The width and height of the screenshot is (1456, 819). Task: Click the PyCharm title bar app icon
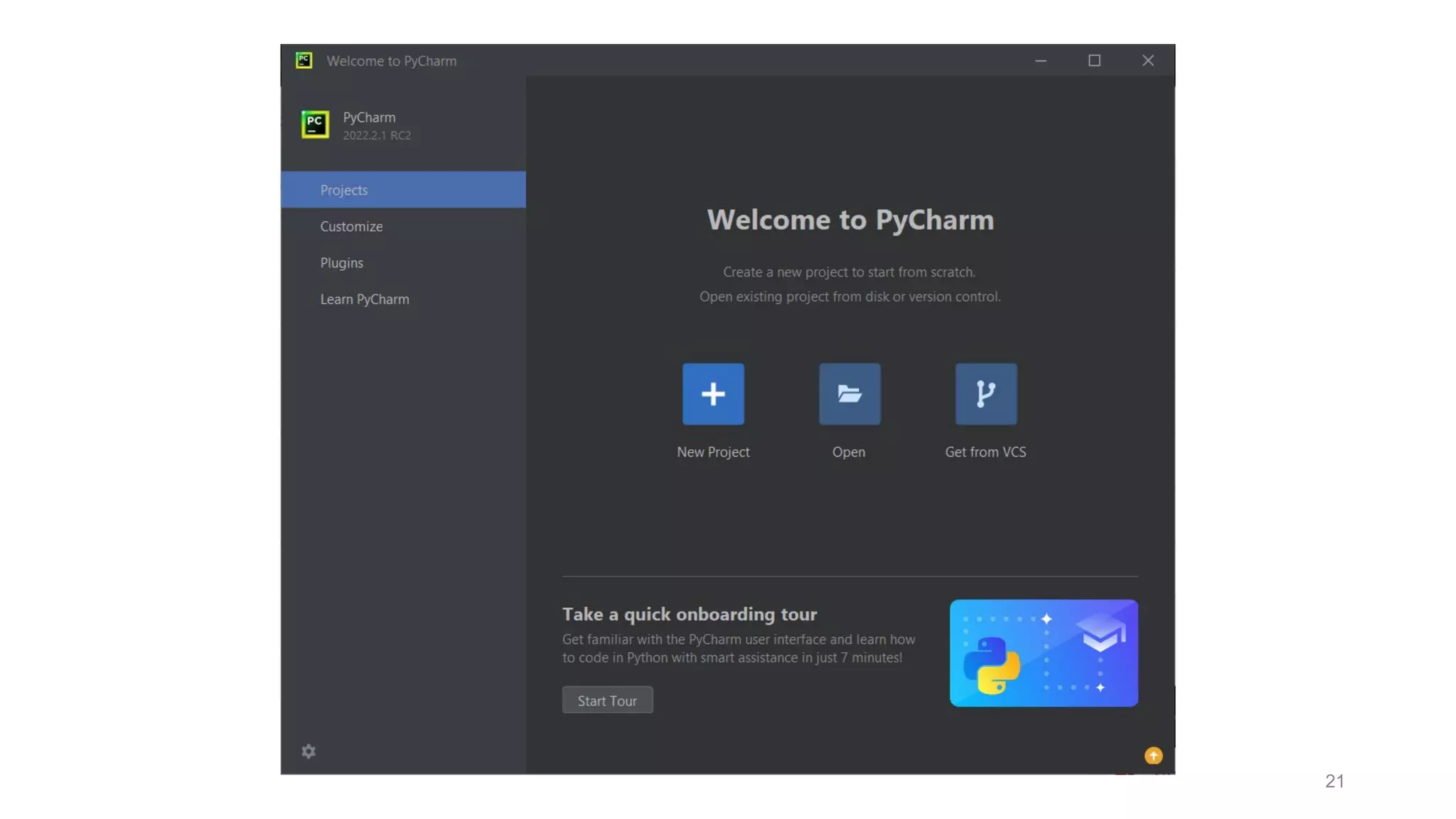(304, 60)
